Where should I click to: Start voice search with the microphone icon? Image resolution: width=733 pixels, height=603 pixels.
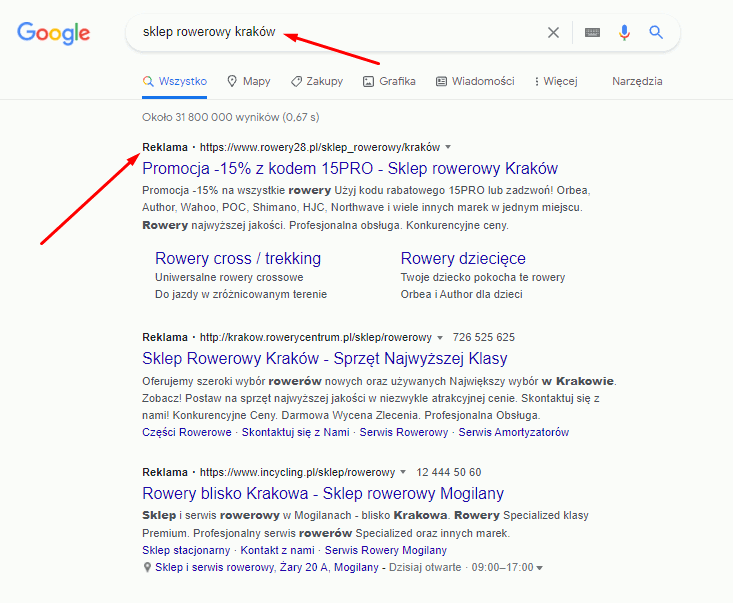pos(624,32)
